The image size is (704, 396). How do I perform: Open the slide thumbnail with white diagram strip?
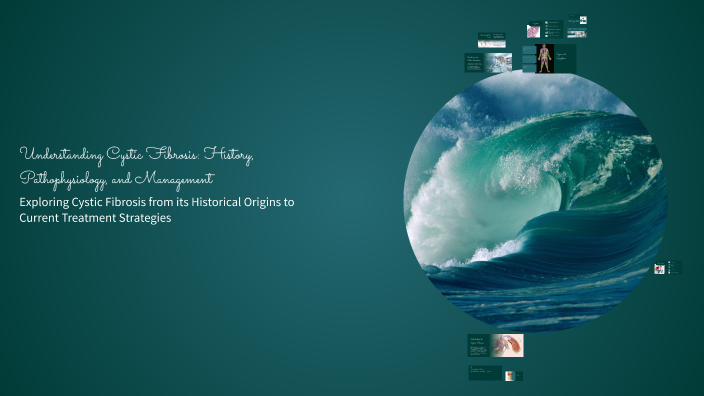(492, 40)
